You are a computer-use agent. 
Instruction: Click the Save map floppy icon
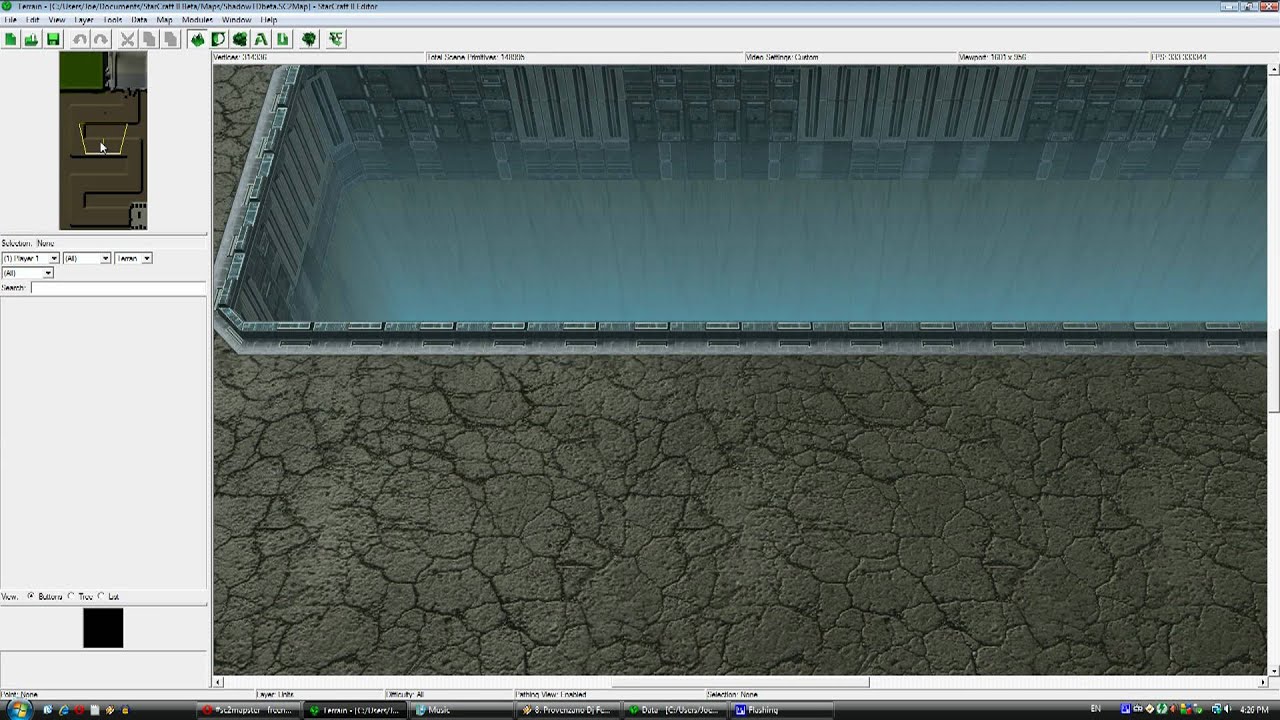pyautogui.click(x=53, y=39)
